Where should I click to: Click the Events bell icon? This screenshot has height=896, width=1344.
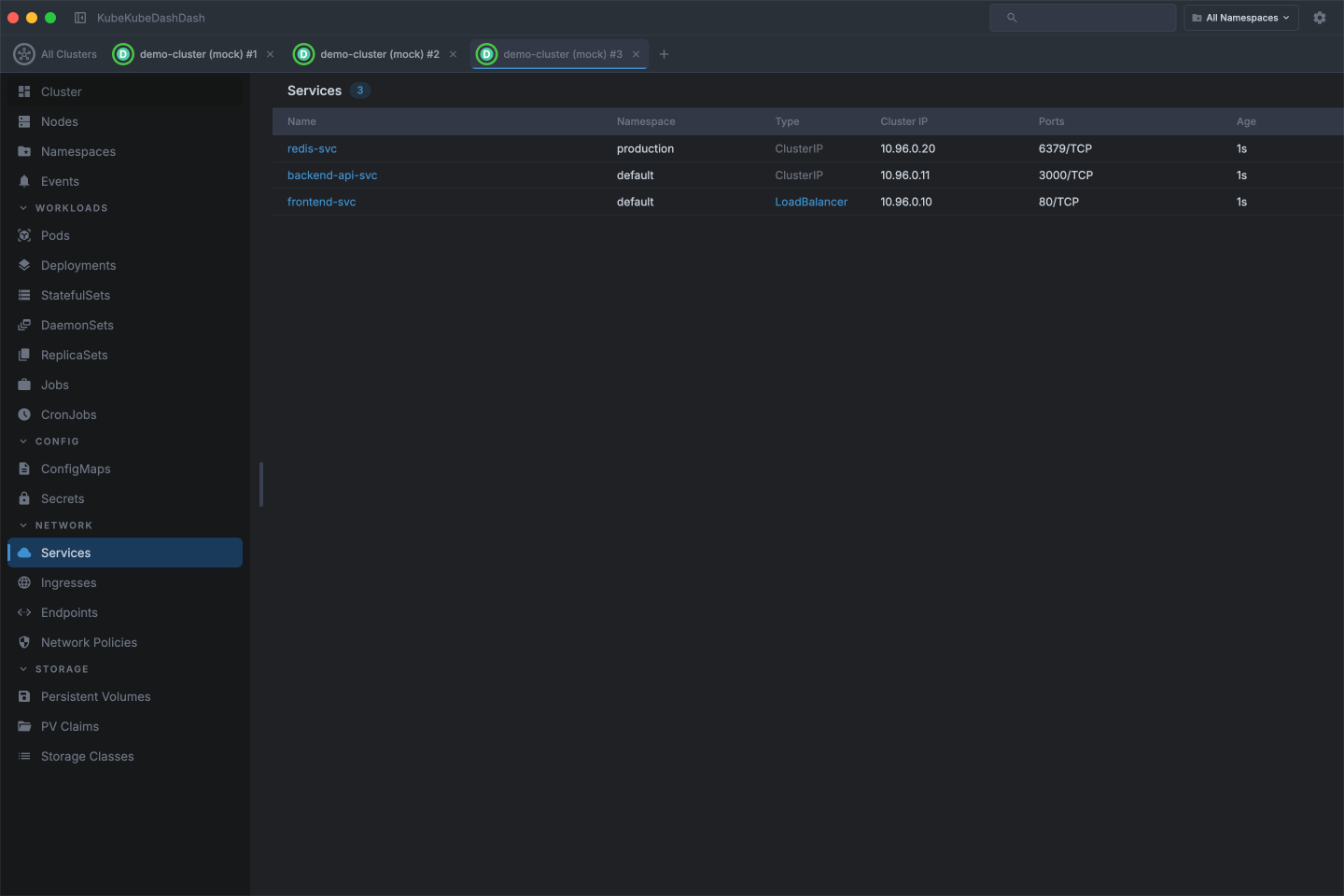pyautogui.click(x=24, y=181)
